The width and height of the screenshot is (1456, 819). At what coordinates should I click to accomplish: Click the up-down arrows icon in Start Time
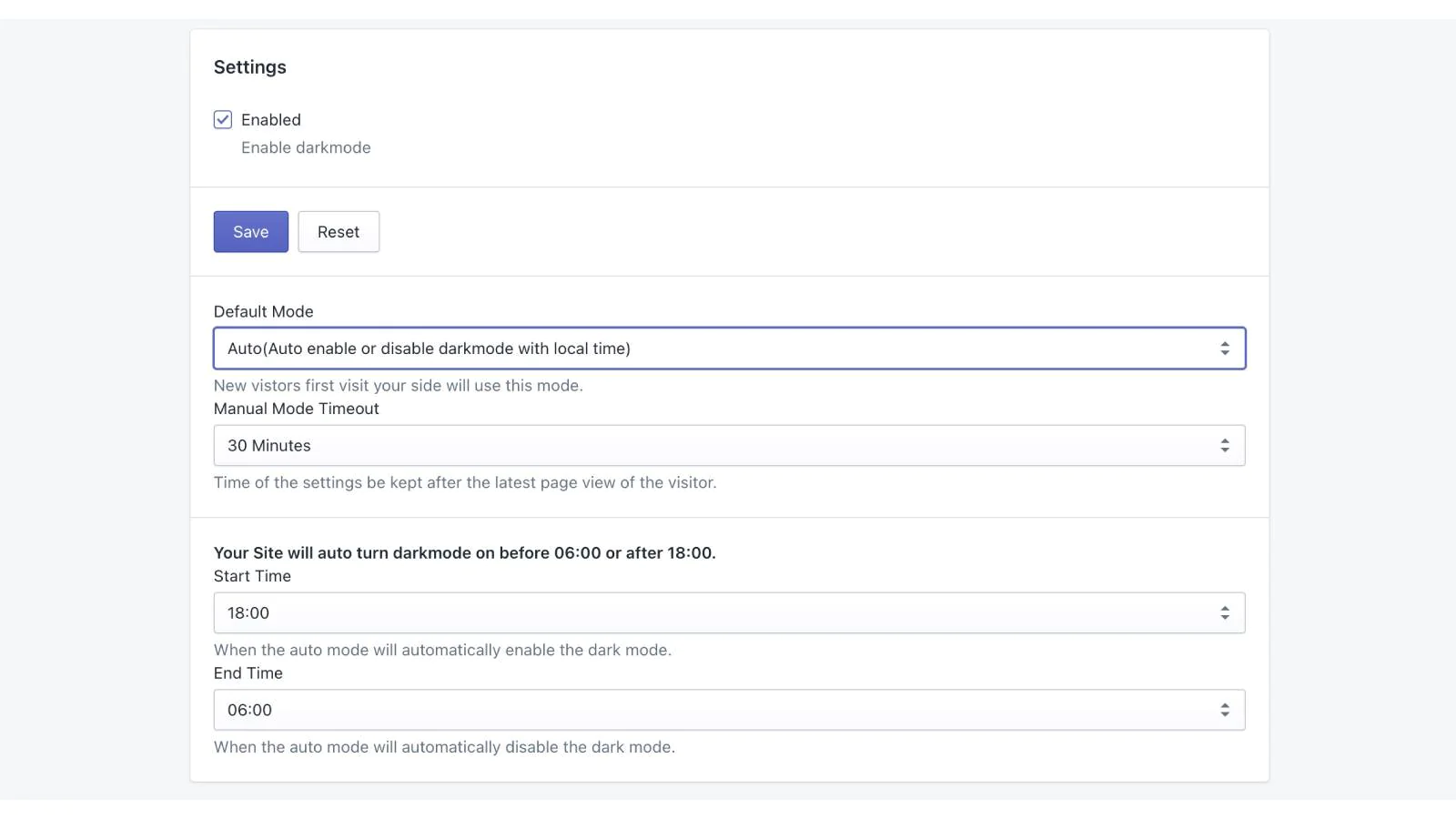(x=1224, y=613)
